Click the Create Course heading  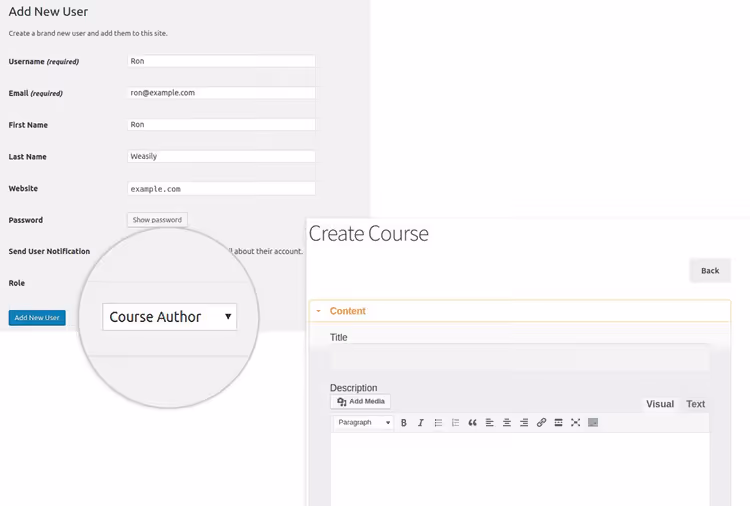[x=369, y=234]
